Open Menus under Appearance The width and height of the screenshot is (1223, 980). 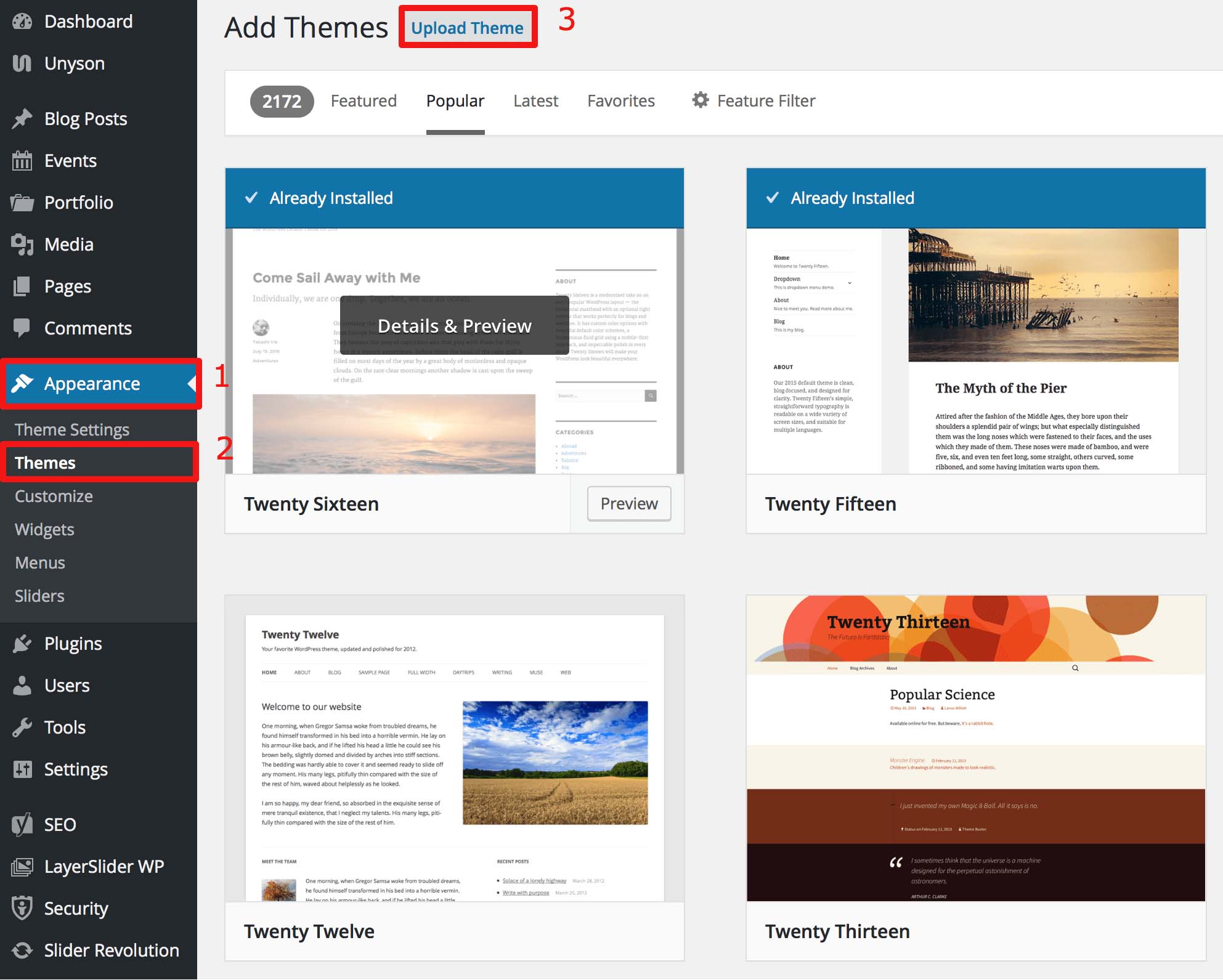tap(40, 562)
